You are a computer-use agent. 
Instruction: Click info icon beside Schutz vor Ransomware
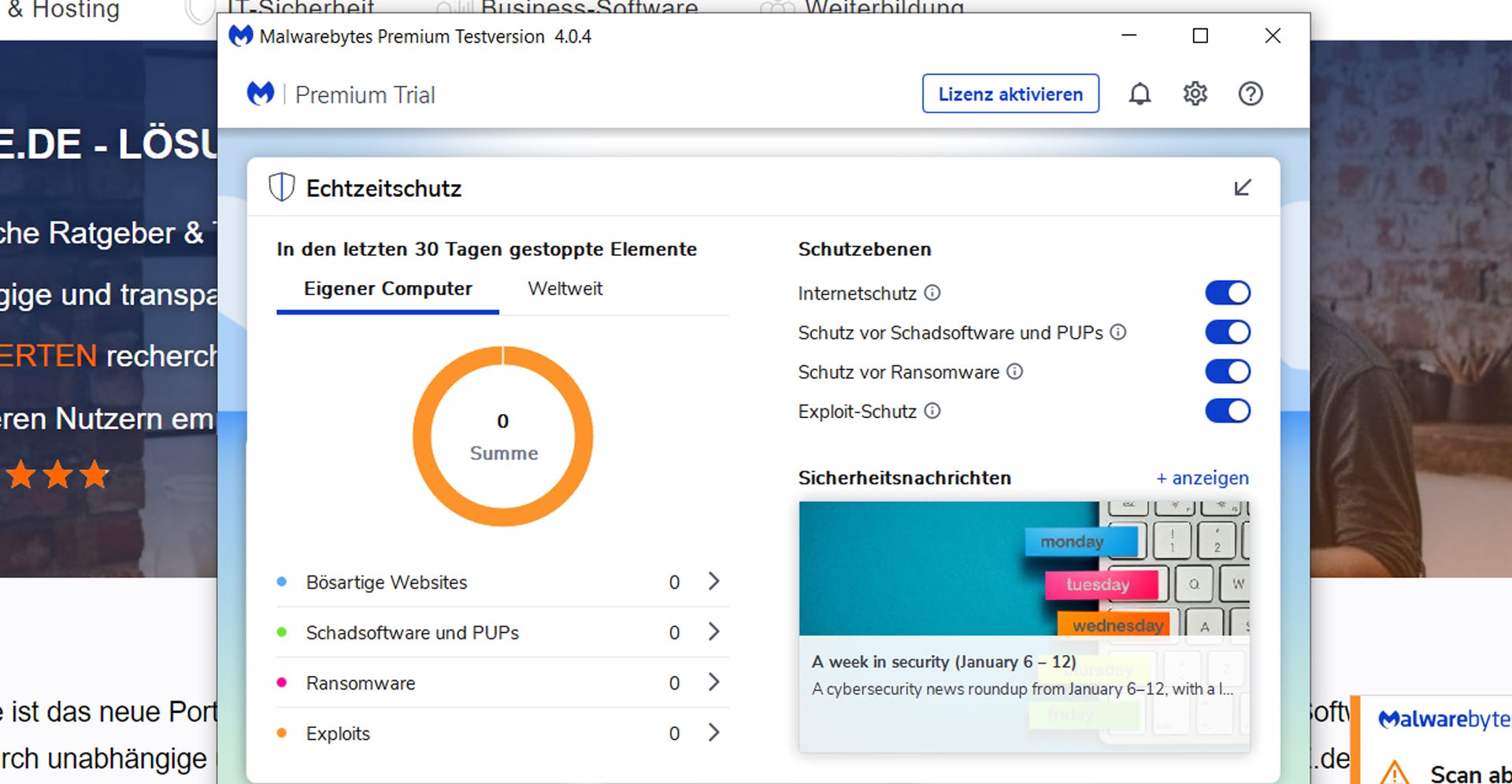(x=1015, y=372)
